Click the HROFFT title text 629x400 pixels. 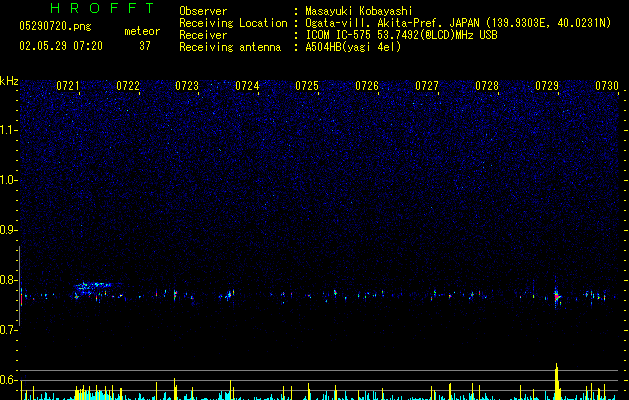pos(102,8)
